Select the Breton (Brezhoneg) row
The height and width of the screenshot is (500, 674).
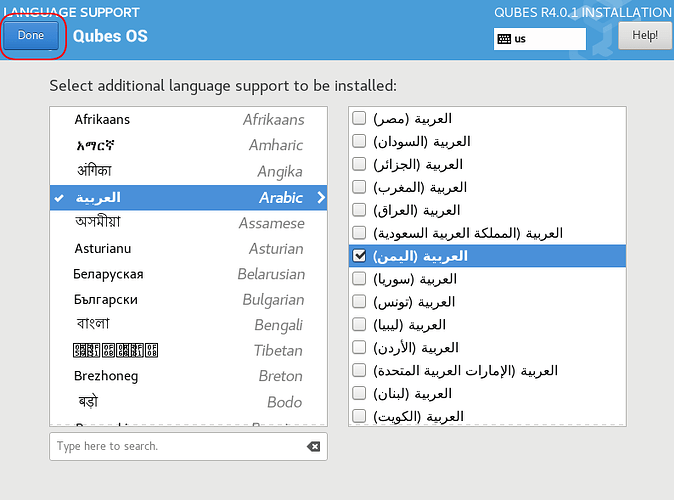coord(188,376)
